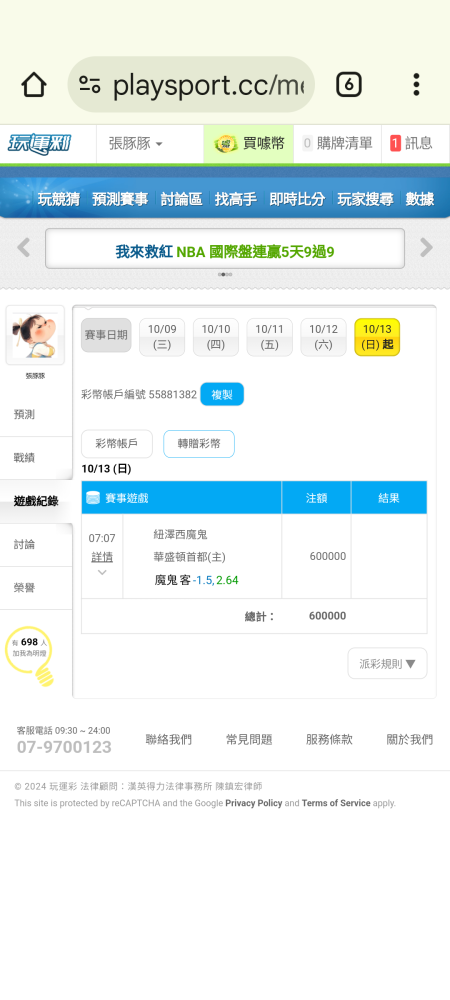Show the previous banner with the left arrow
Screen dimensions: 450x1000
tap(24, 247)
